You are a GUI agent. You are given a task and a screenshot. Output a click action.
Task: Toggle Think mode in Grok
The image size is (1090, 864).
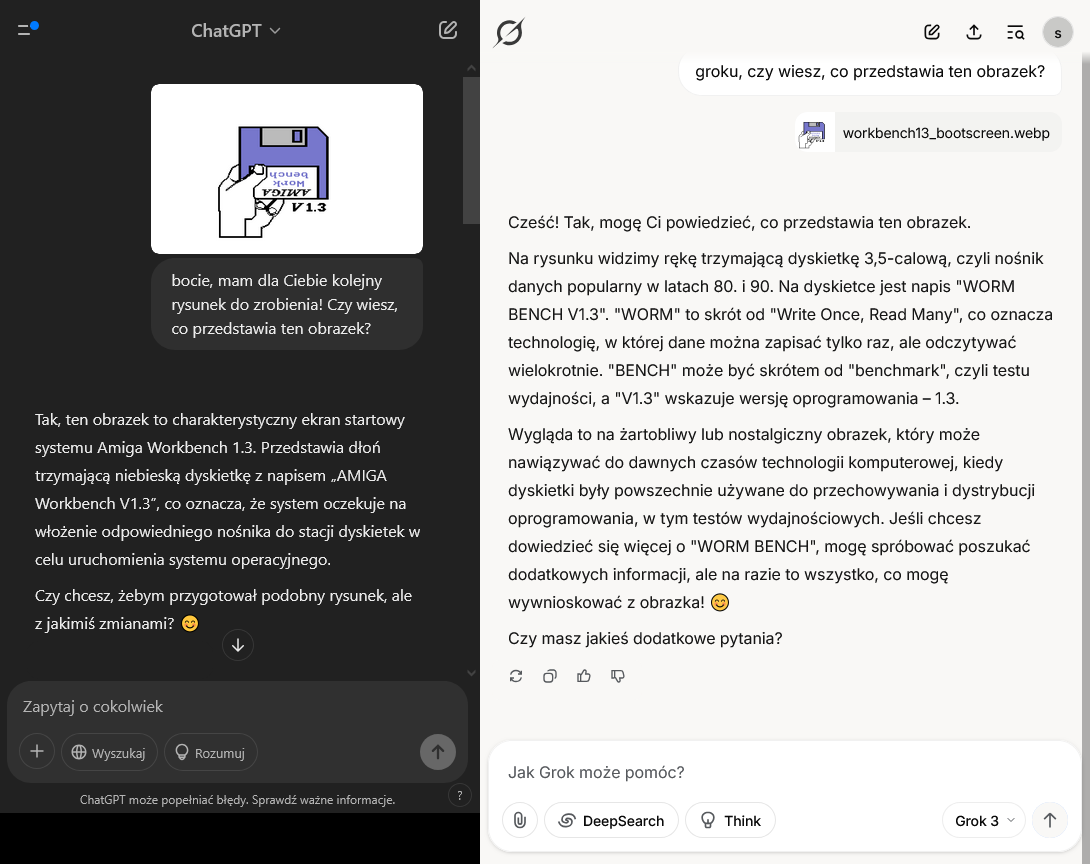[730, 821]
